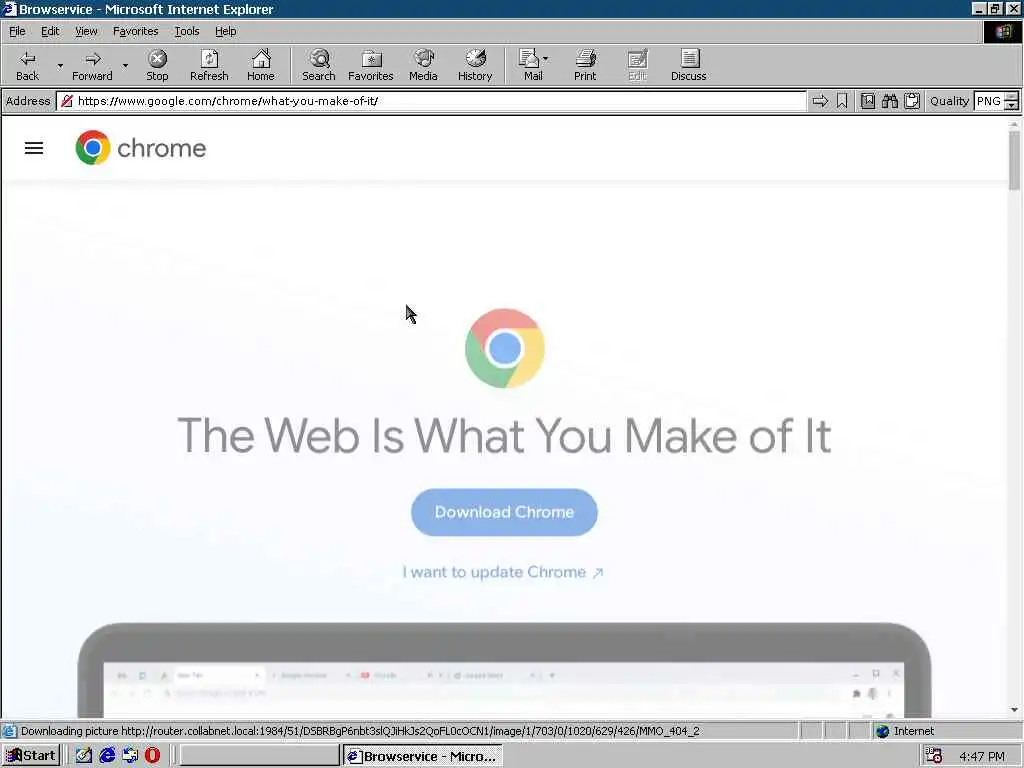Open the Edit menu

pyautogui.click(x=50, y=31)
